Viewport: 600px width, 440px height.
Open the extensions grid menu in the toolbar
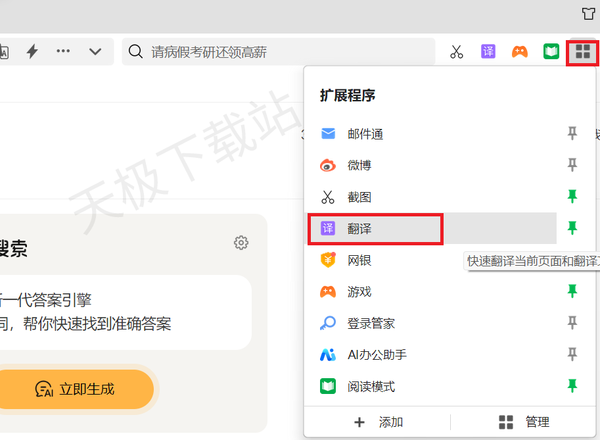click(x=582, y=52)
